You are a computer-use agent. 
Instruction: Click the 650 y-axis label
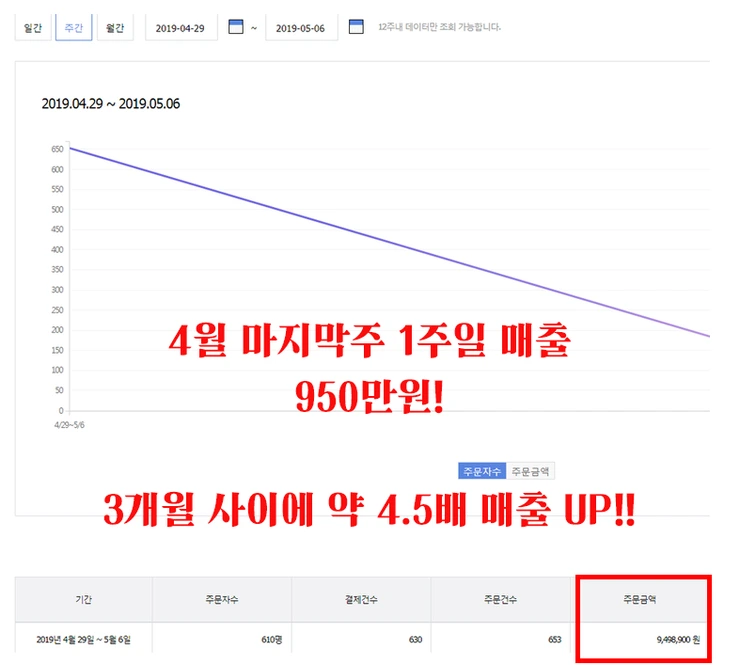57,149
